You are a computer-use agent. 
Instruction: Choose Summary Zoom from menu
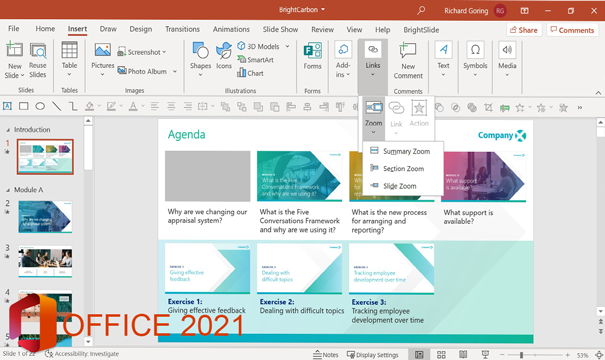tap(403, 151)
